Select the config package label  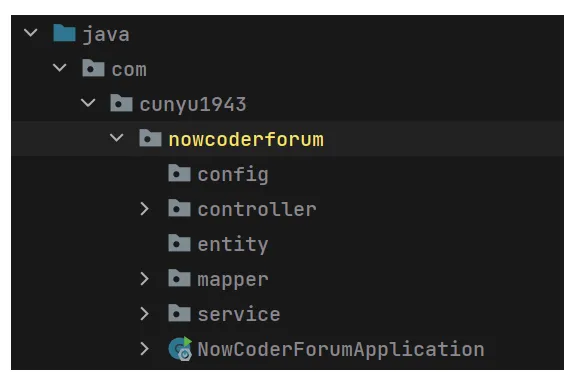pyautogui.click(x=233, y=175)
